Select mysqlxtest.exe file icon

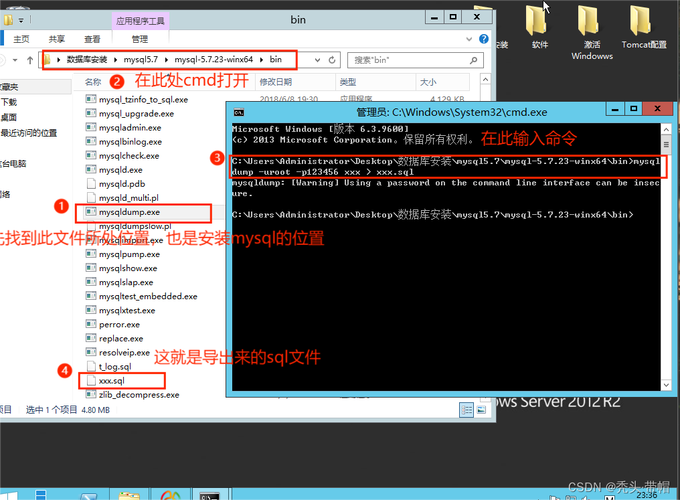coord(91,310)
